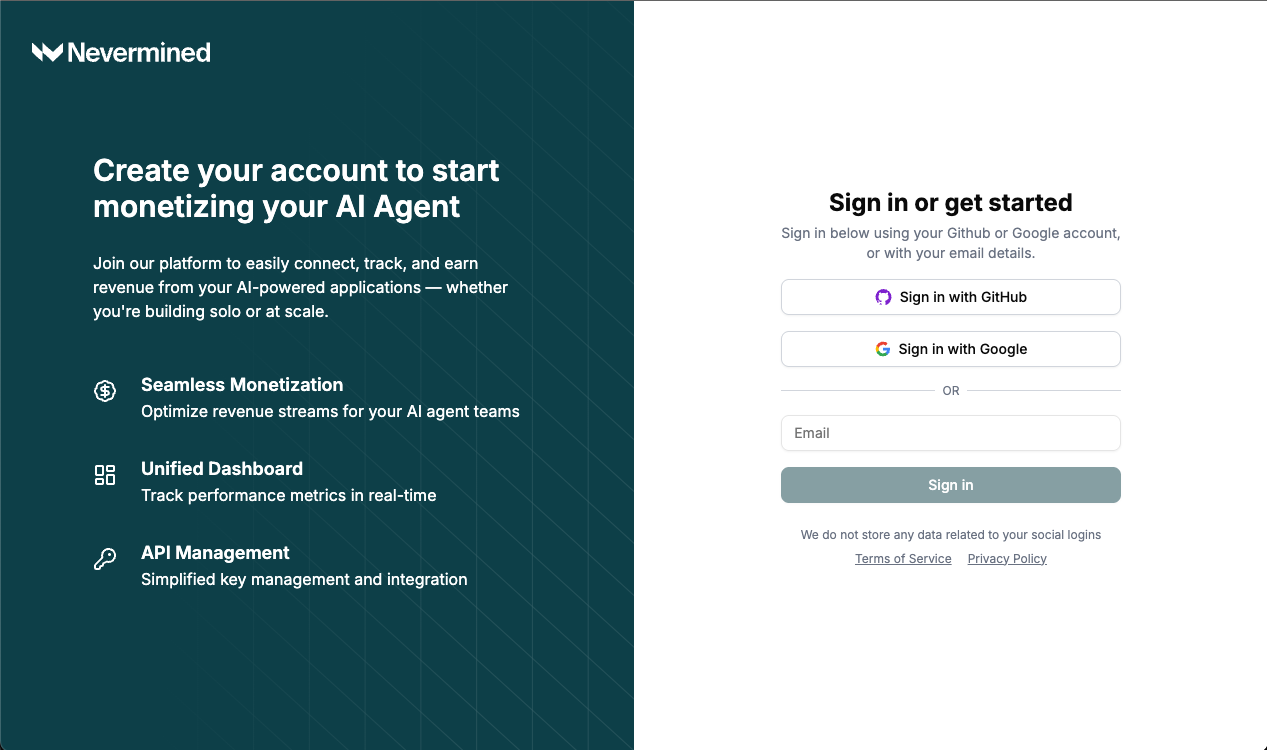The height and width of the screenshot is (750, 1267).
Task: Click the Seamless Monetization heading text
Action: point(242,385)
